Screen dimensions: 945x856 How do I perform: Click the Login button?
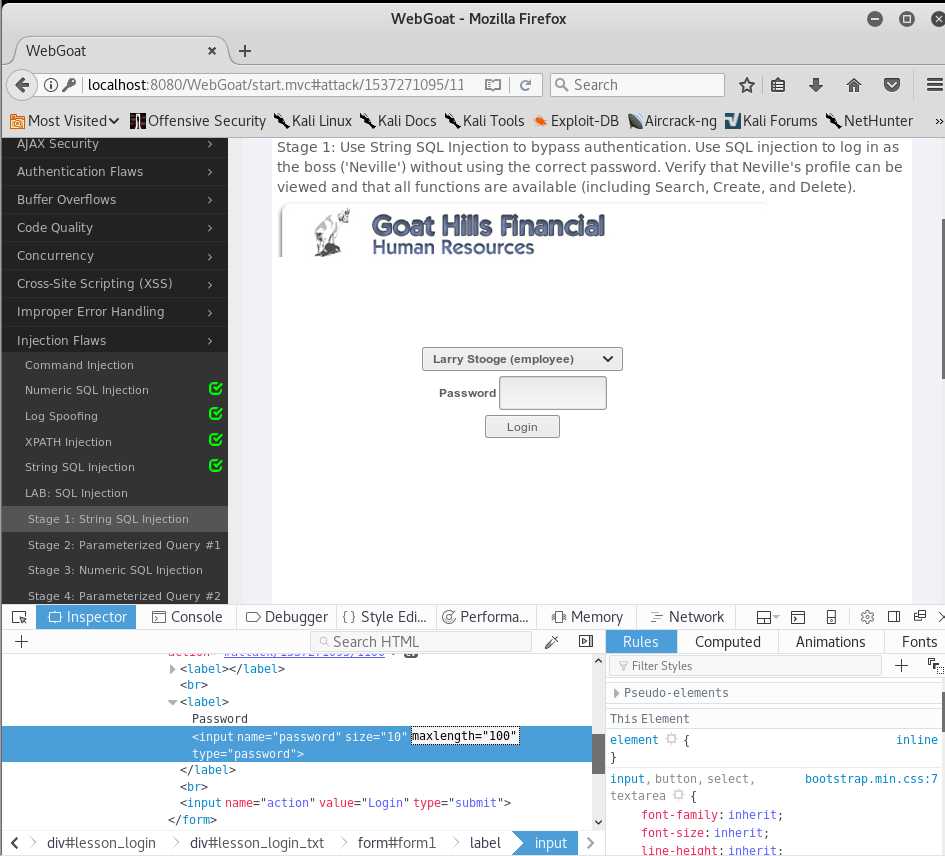[522, 427]
